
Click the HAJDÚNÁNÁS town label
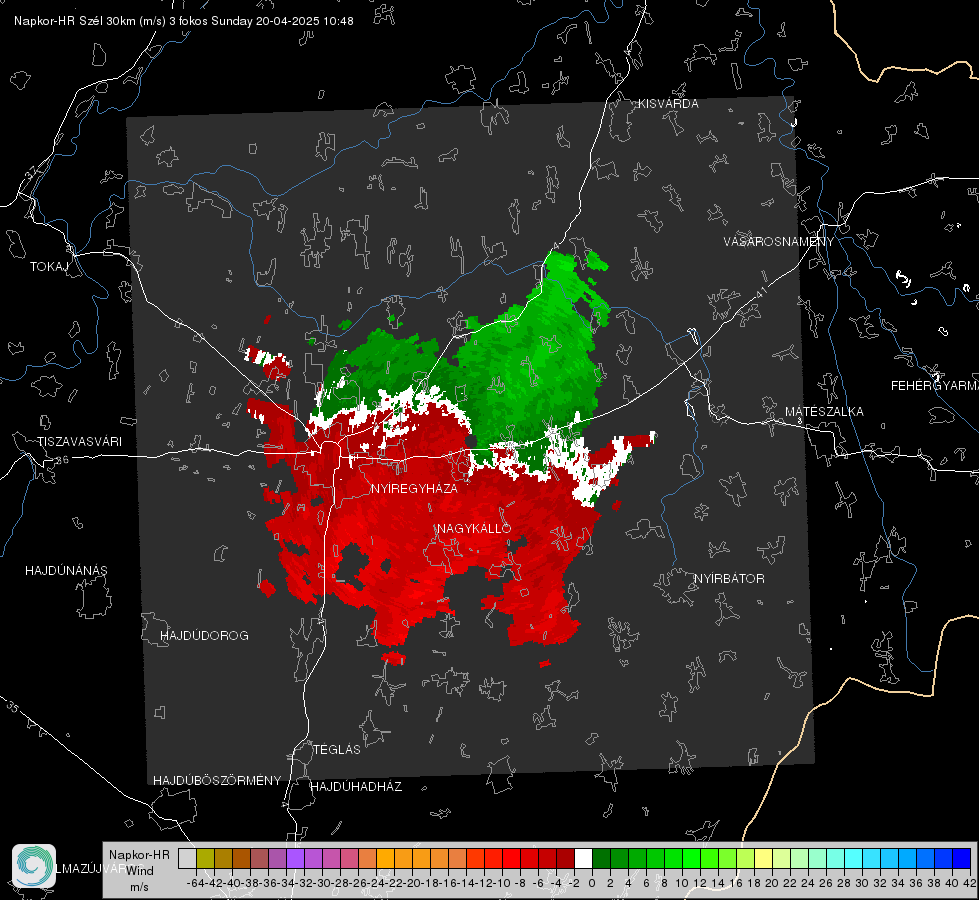[x=66, y=571]
